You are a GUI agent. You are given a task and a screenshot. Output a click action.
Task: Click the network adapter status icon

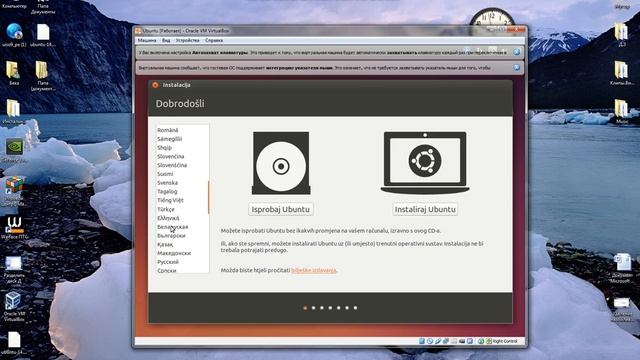pos(446,341)
